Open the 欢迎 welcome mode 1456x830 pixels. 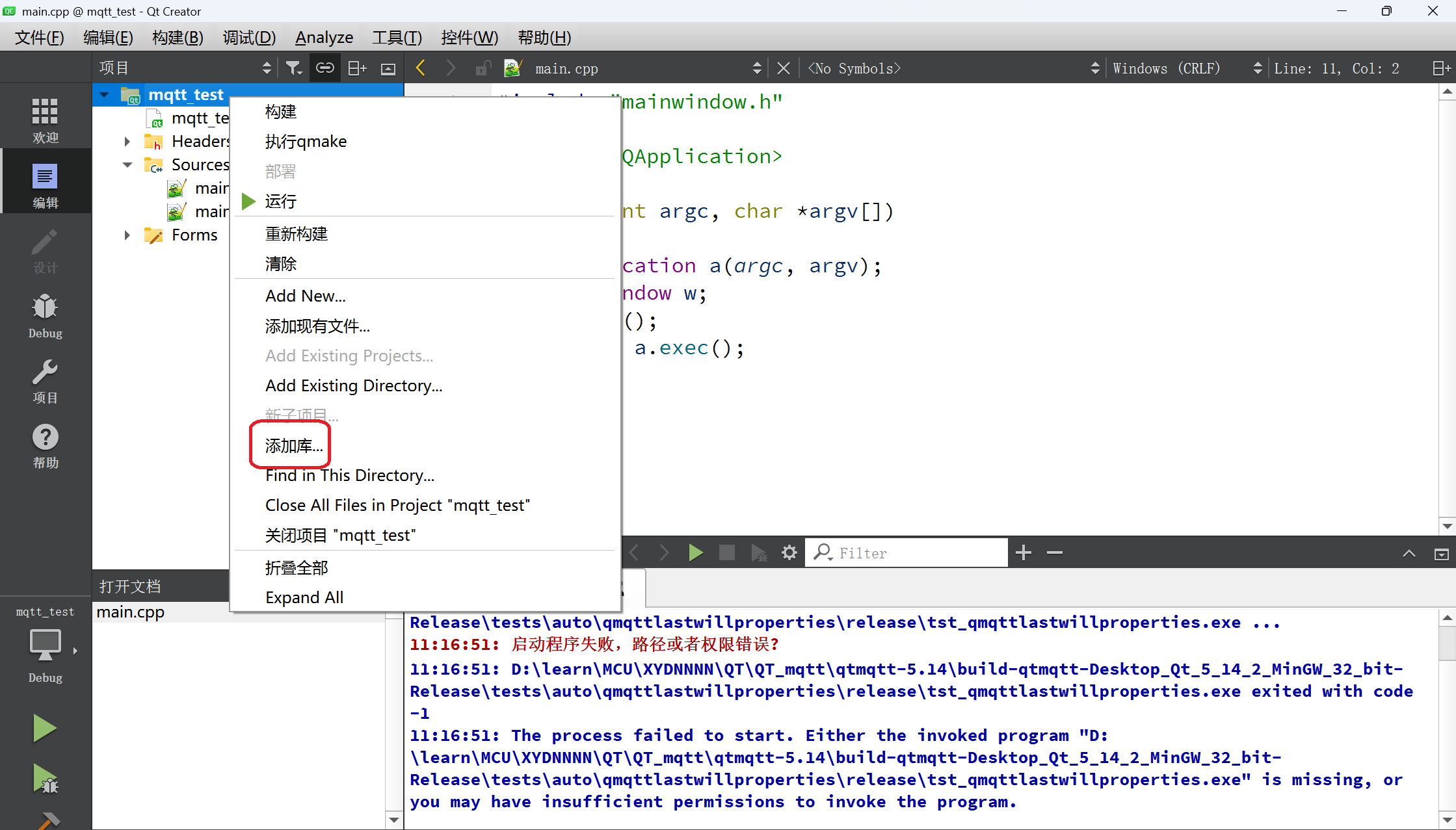pyautogui.click(x=45, y=120)
